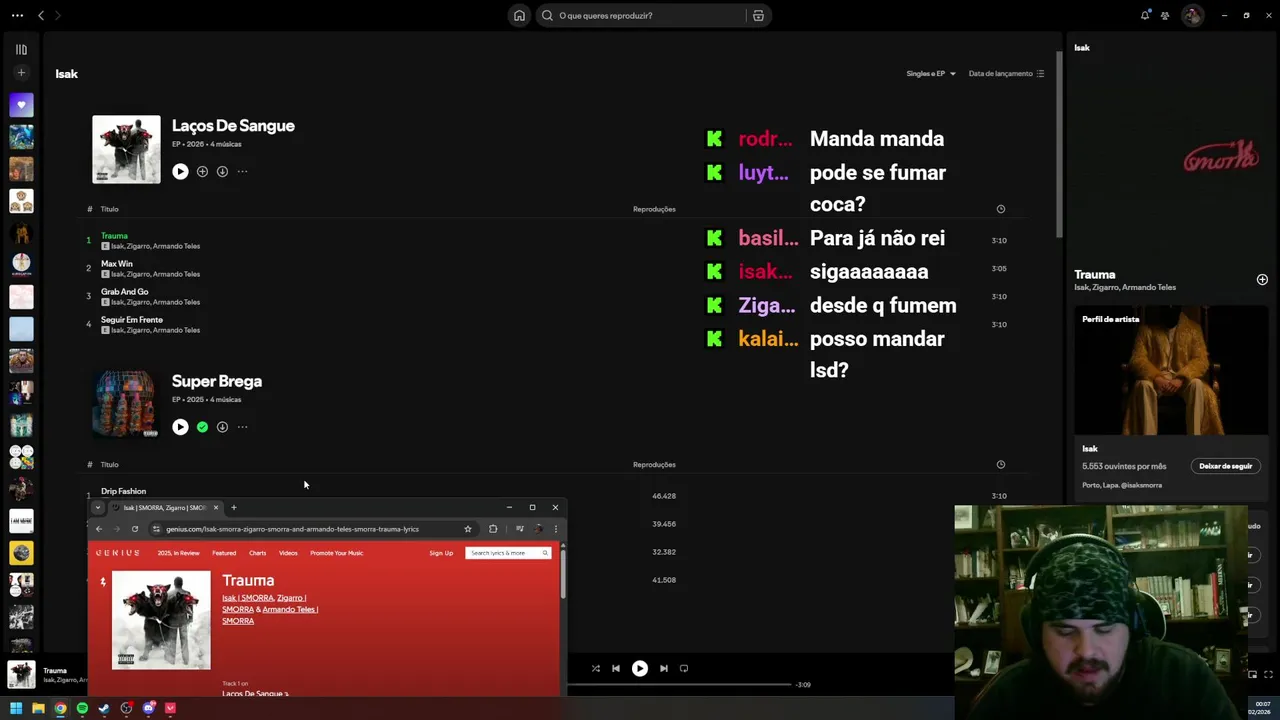Viewport: 1280px width, 720px height.
Task: Select the track Grab And Go
Action: click(x=124, y=292)
